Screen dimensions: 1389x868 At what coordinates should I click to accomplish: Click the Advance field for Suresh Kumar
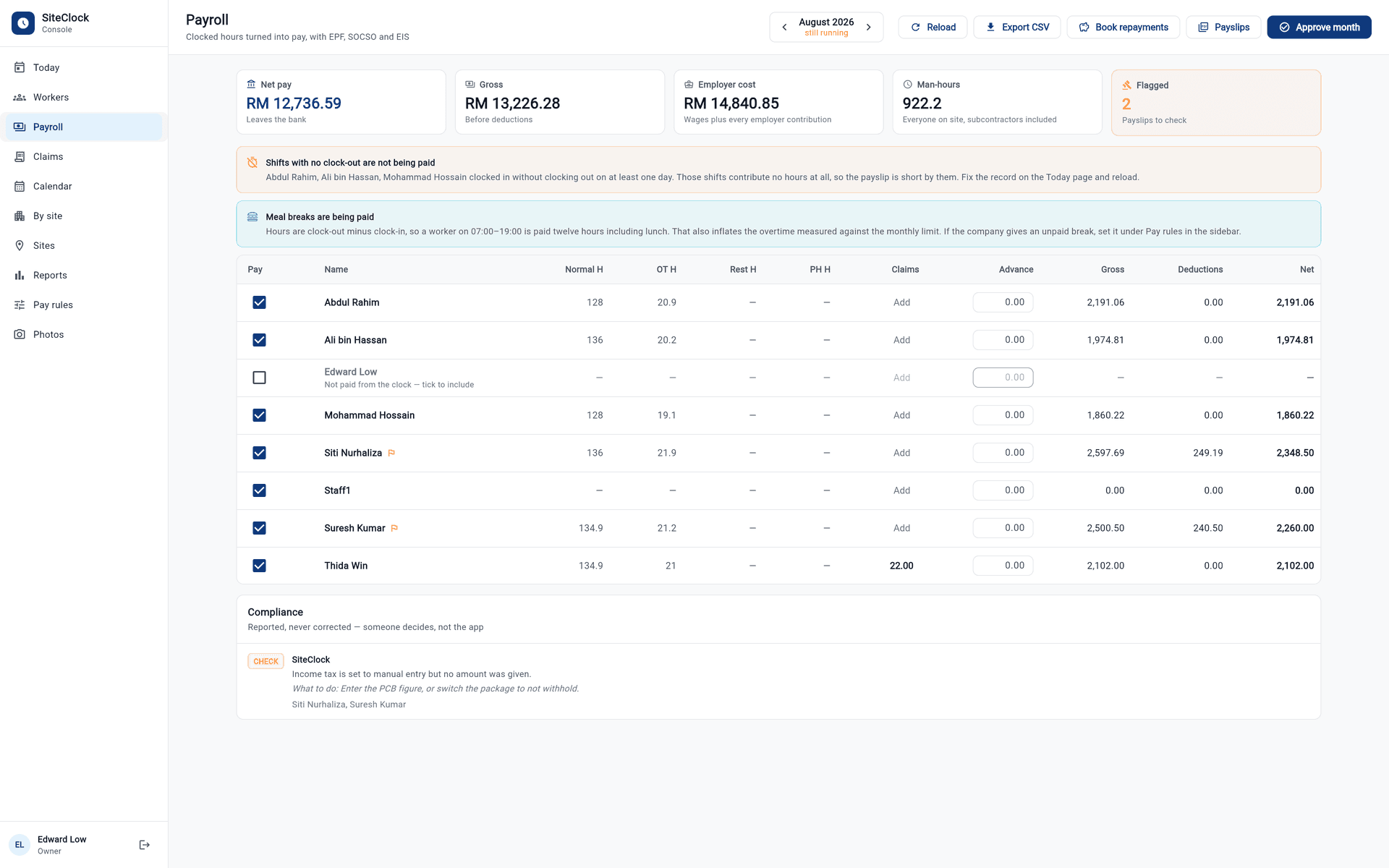(x=1003, y=528)
